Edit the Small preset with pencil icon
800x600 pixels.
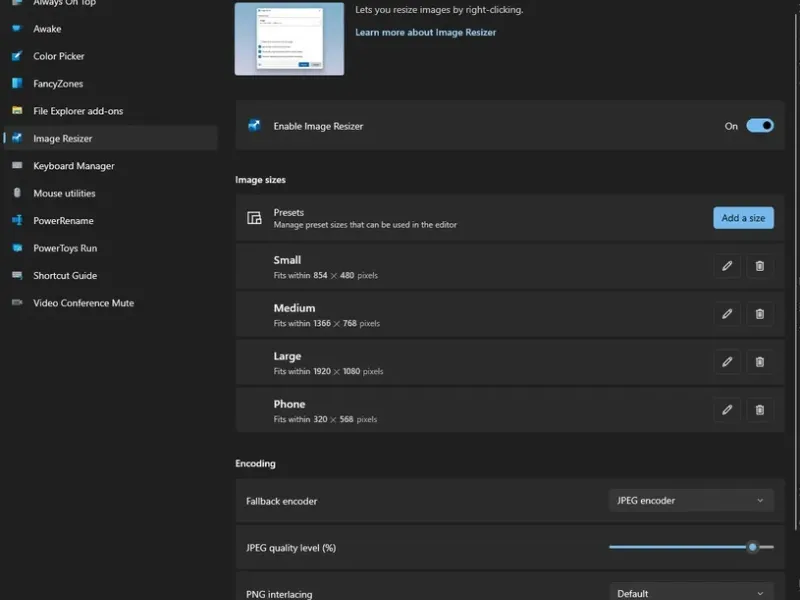tap(727, 266)
